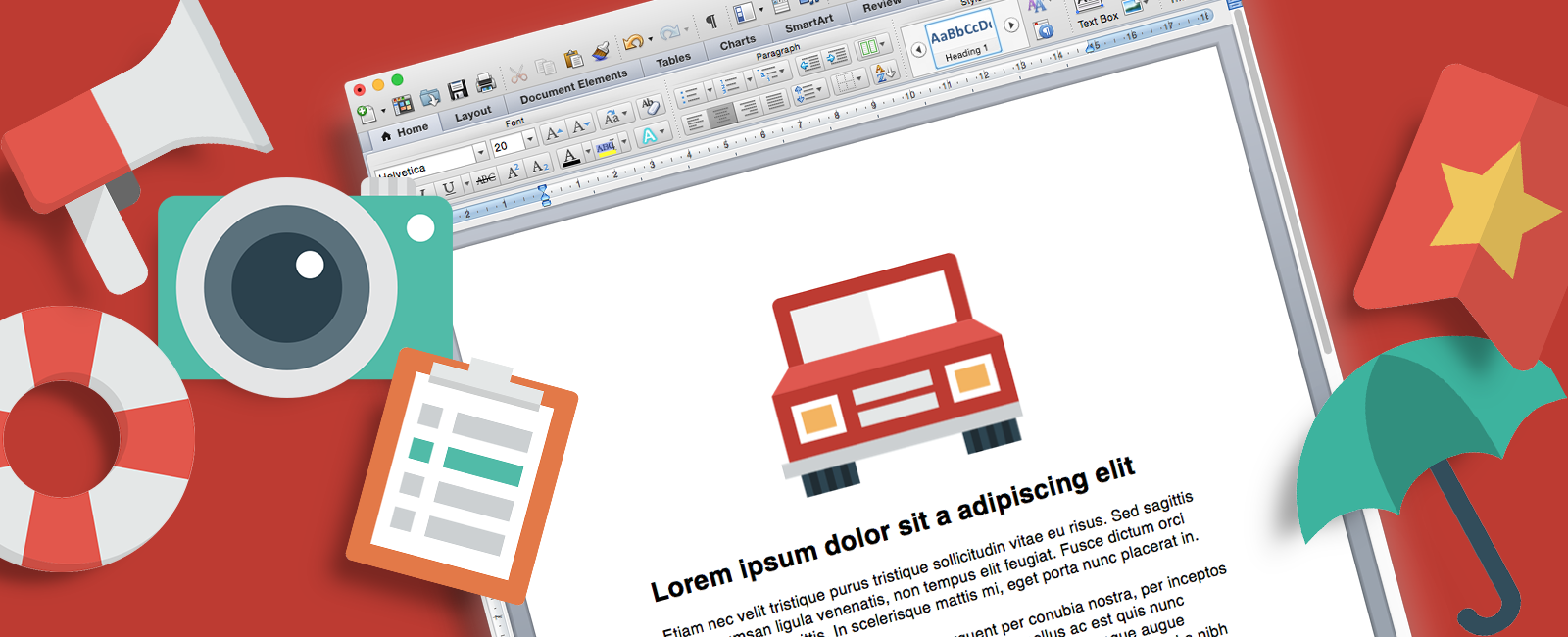
Task: Click the Shrink Font icon
Action: coord(580,126)
